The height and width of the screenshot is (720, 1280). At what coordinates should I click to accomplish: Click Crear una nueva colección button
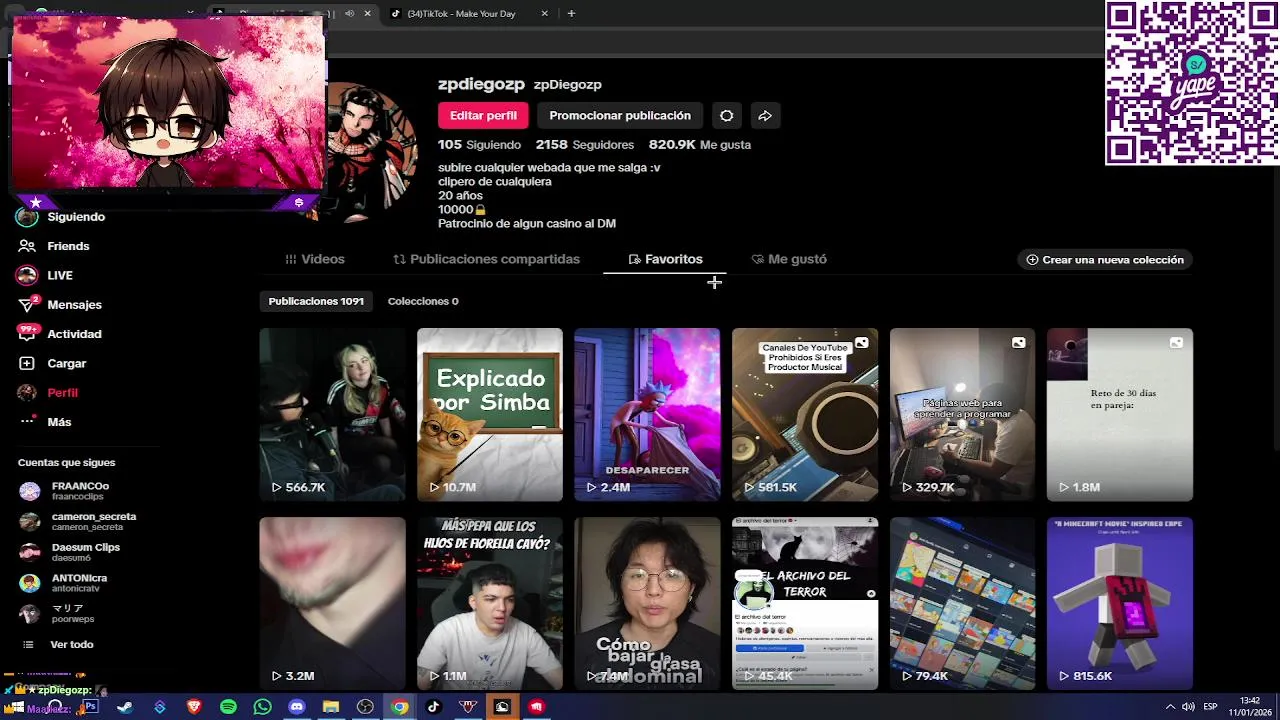point(1105,260)
